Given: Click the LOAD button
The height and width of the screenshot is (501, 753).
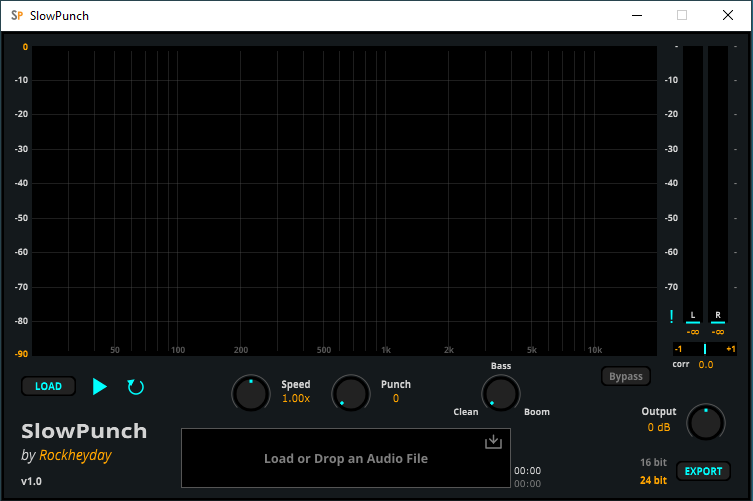Looking at the screenshot, I should pyautogui.click(x=48, y=386).
